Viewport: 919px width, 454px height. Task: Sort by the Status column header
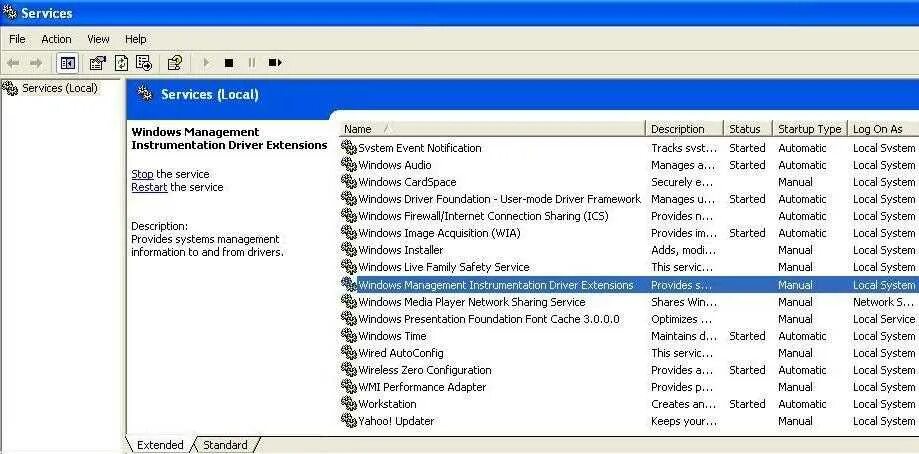tap(748, 129)
